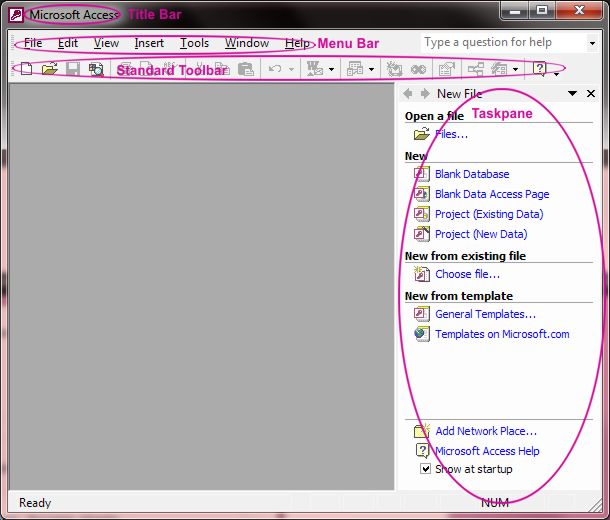Open the View menu

pyautogui.click(x=106, y=43)
